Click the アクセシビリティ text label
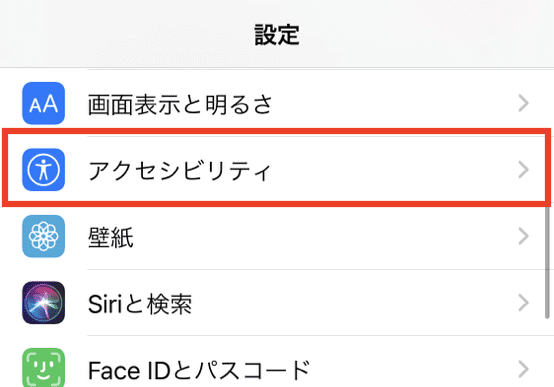 (x=179, y=171)
